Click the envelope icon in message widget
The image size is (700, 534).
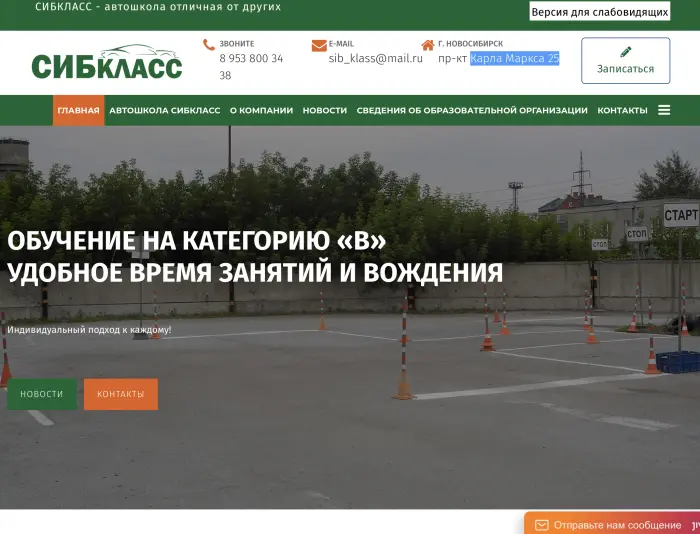click(541, 525)
